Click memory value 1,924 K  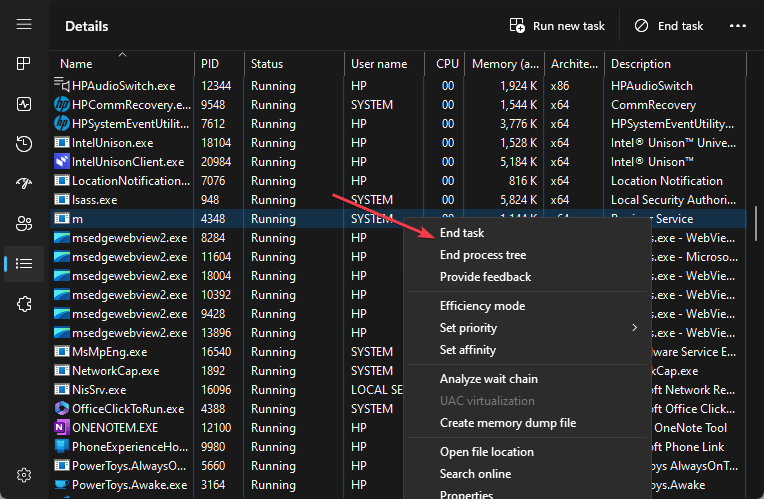click(518, 86)
